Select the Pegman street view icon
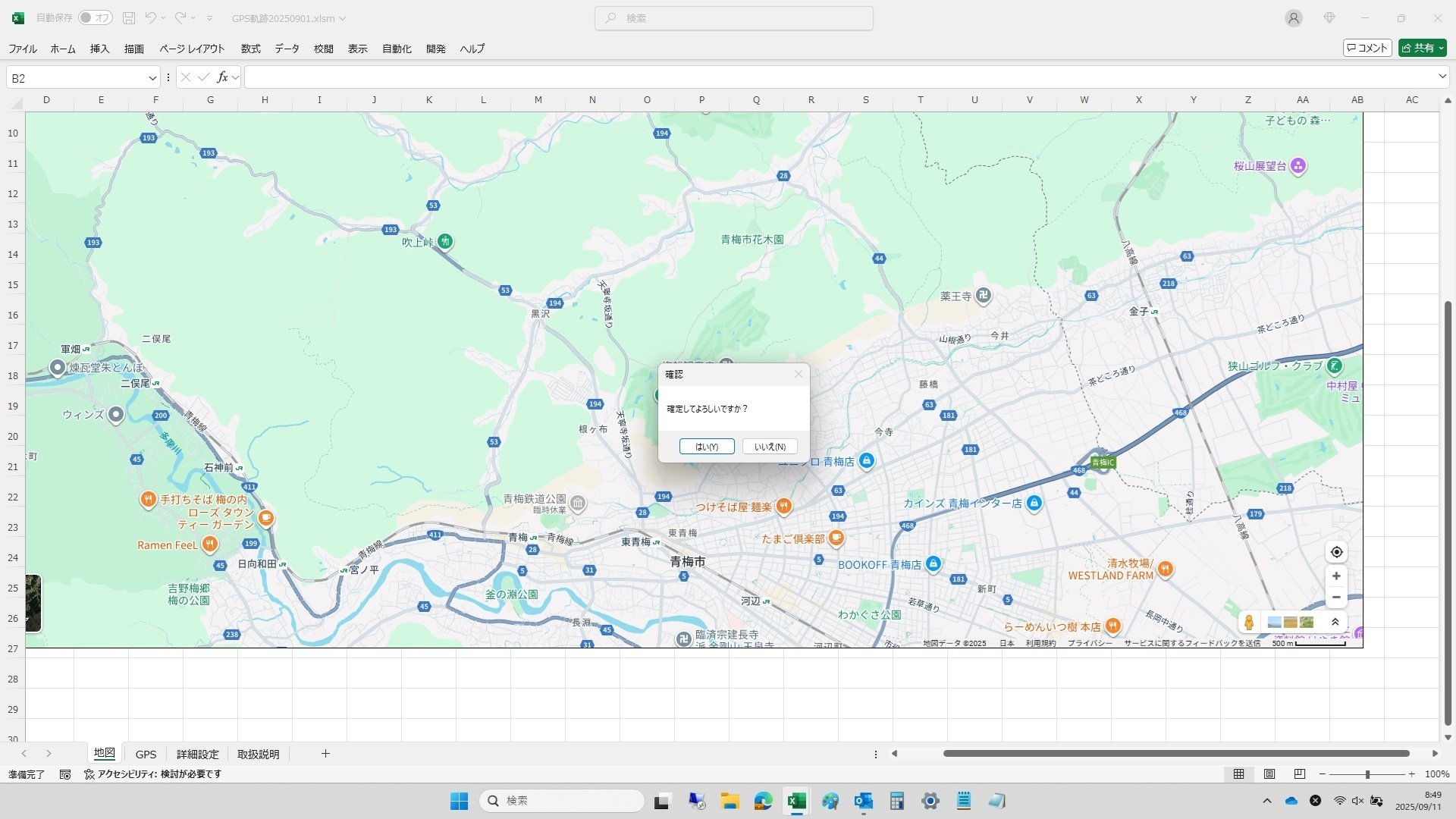The height and width of the screenshot is (819, 1456). pos(1249,622)
